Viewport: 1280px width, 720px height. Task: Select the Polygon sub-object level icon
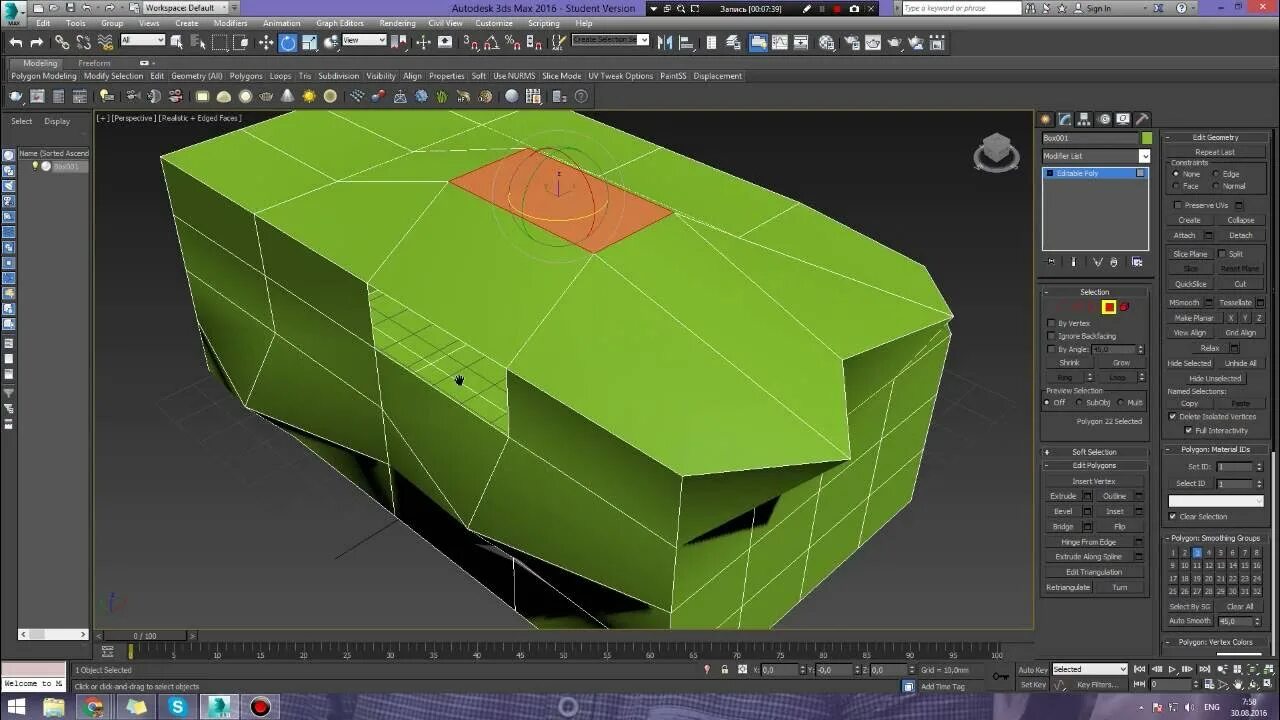click(x=1109, y=307)
